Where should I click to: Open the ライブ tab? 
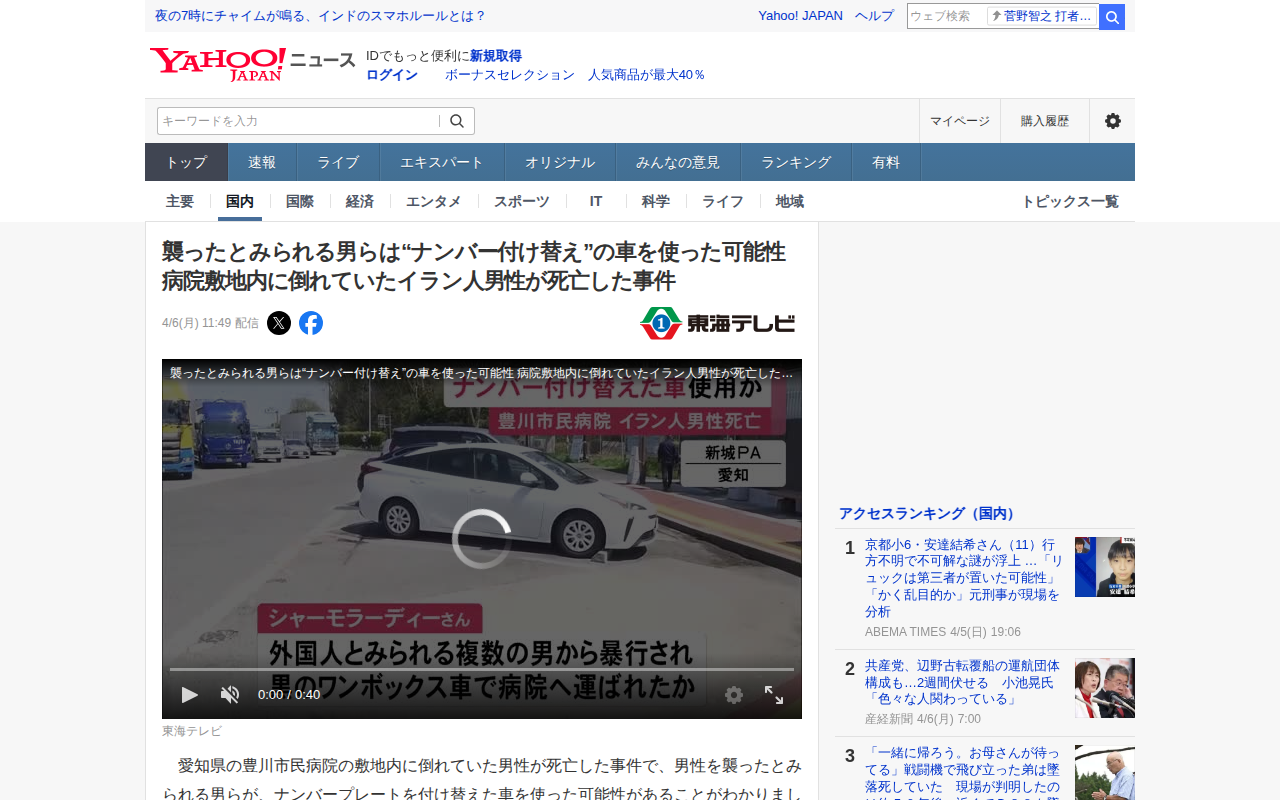pyautogui.click(x=338, y=162)
